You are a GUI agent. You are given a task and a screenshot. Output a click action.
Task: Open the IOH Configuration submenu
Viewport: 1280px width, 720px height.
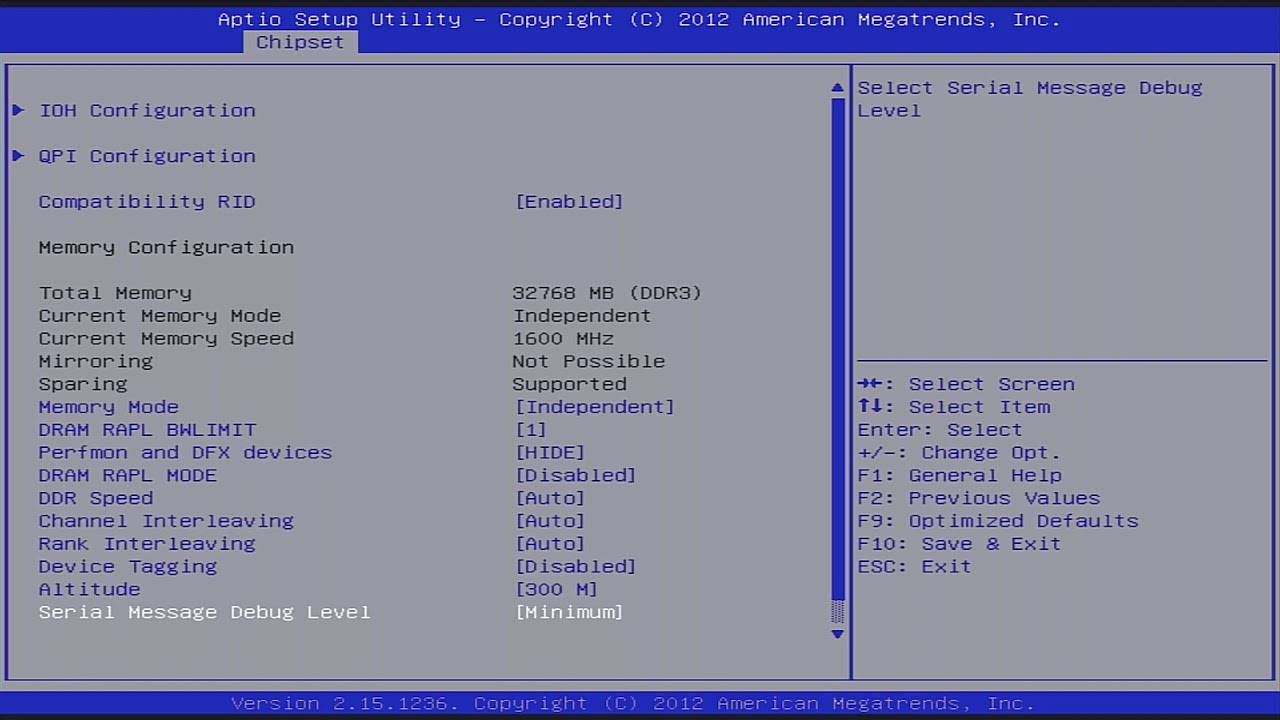click(x=147, y=110)
